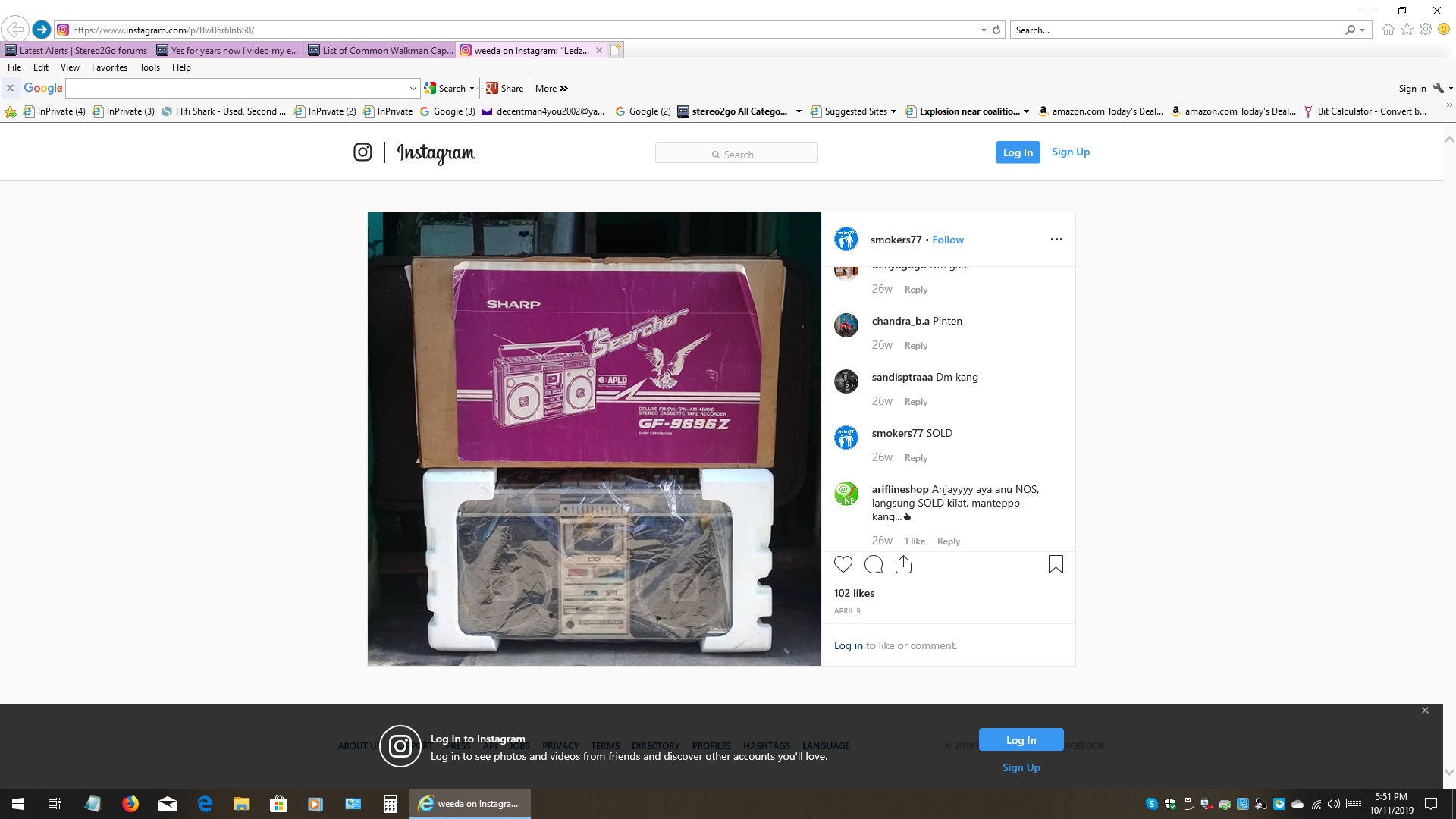Click Log in link to like or comment
Image resolution: width=1456 pixels, height=819 pixels.
[x=849, y=646]
